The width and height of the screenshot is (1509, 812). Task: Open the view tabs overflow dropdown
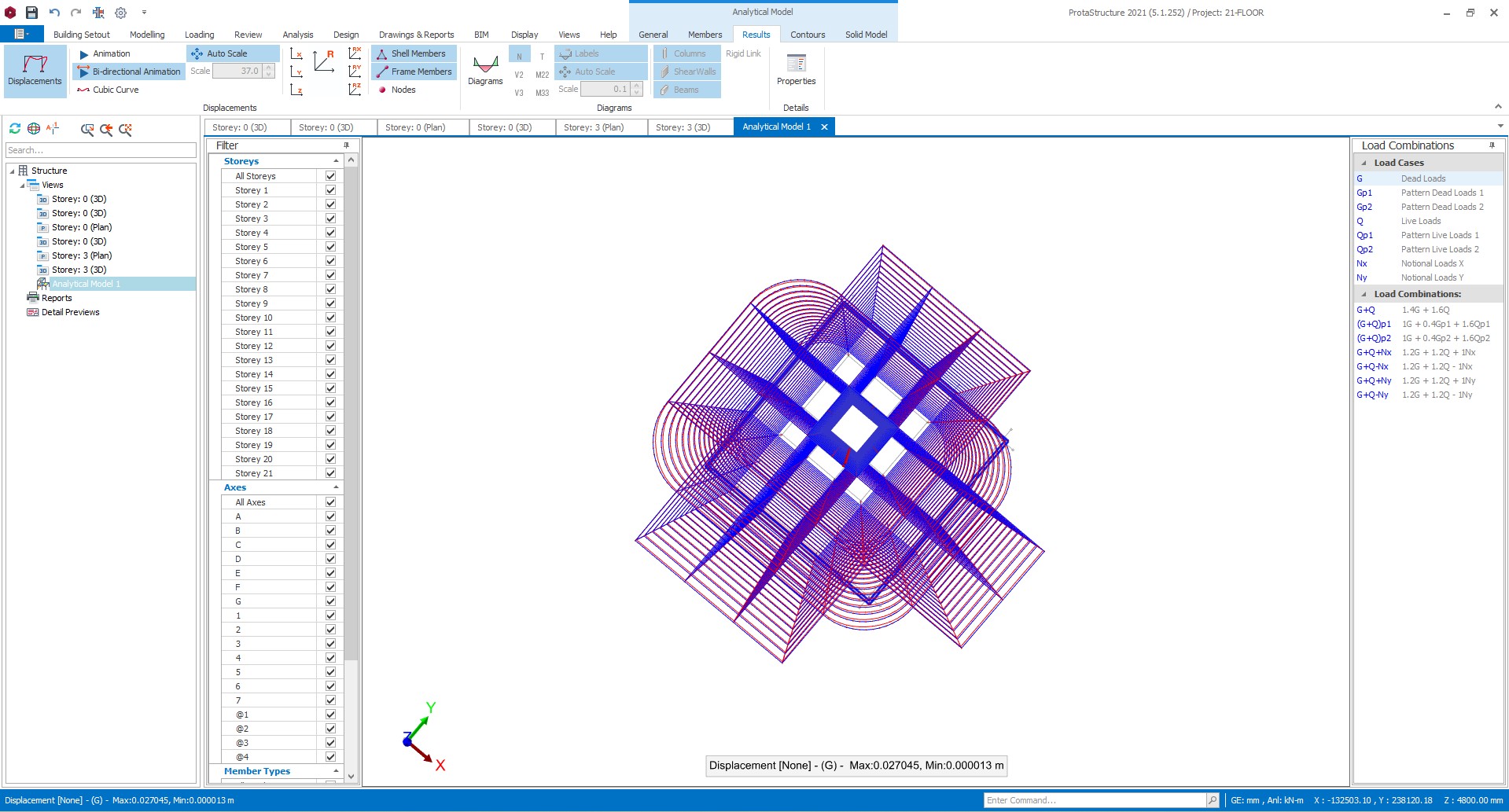[x=1500, y=127]
